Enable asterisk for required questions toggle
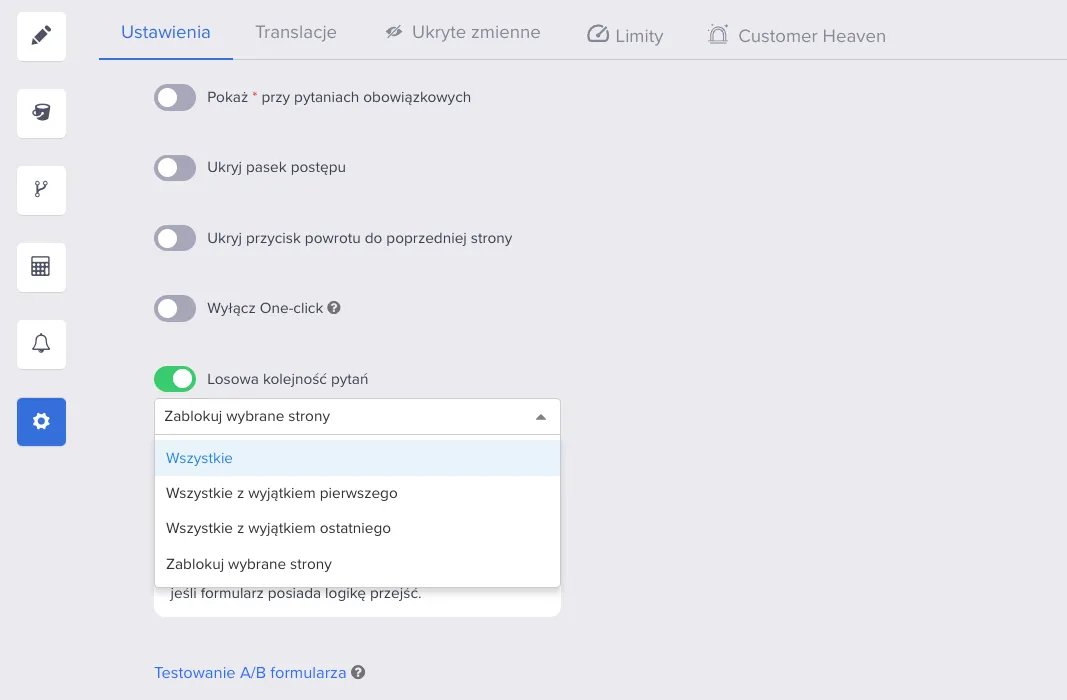The width and height of the screenshot is (1067, 700). (x=175, y=97)
